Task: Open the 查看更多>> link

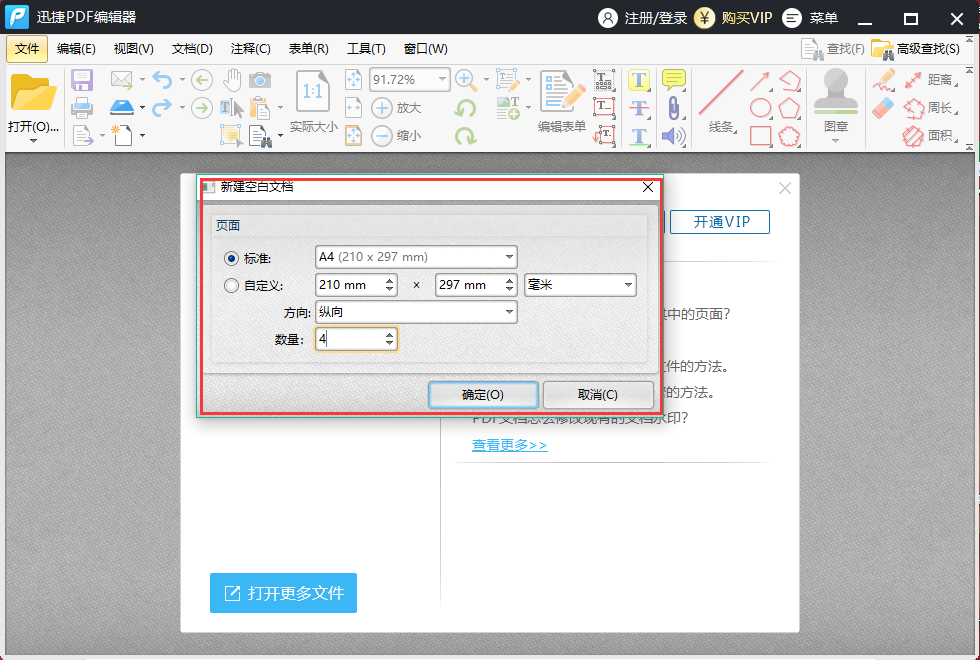Action: 509,445
